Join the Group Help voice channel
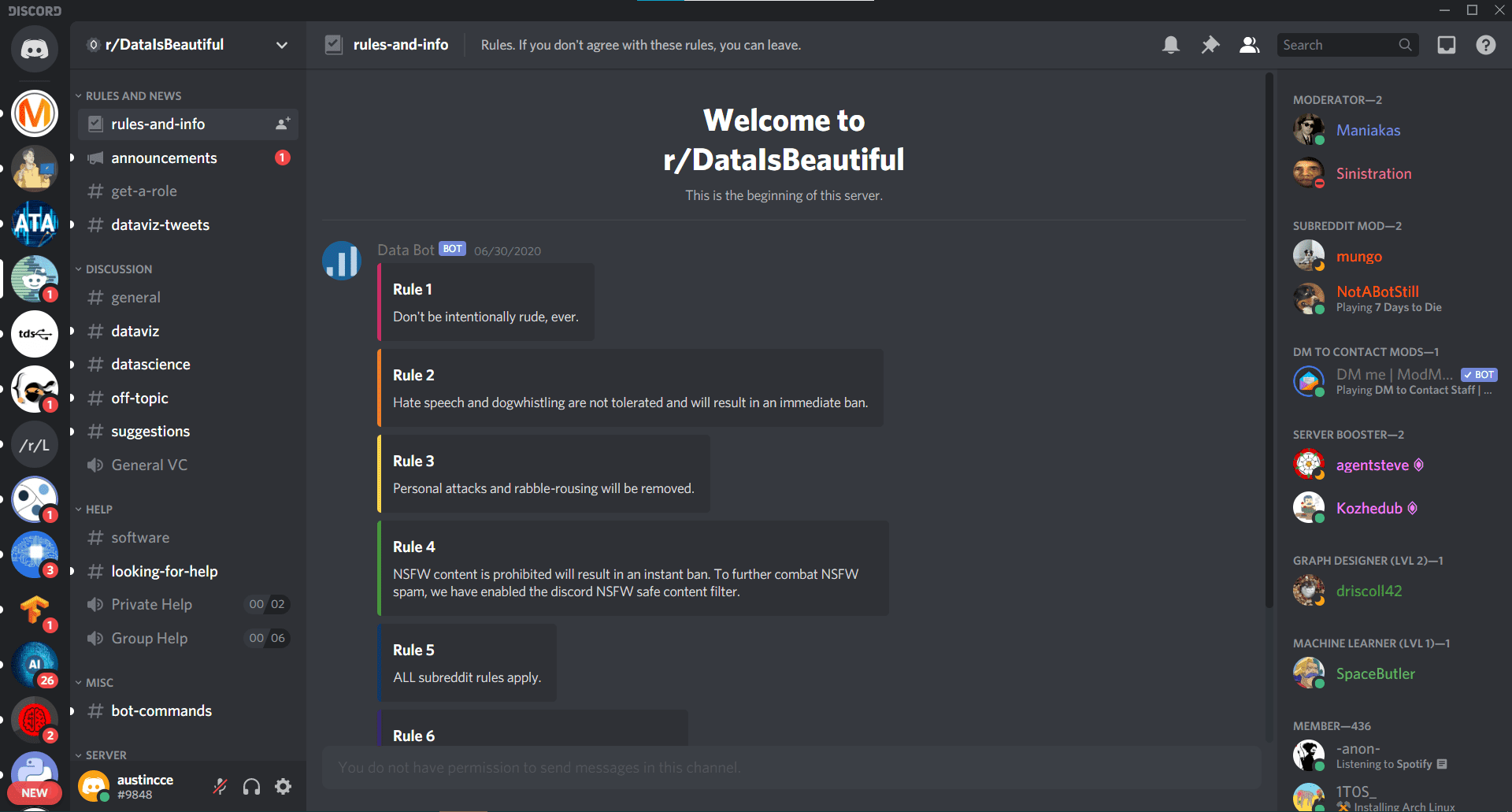1512x812 pixels. (188, 638)
